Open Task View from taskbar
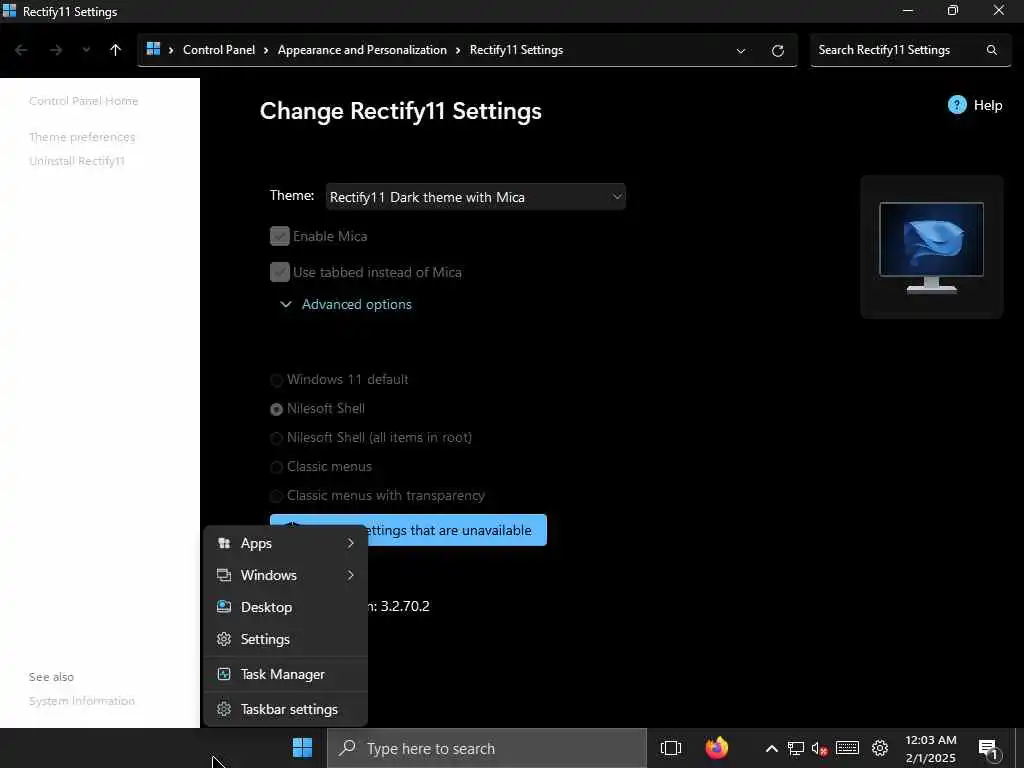1024x768 pixels. point(671,748)
